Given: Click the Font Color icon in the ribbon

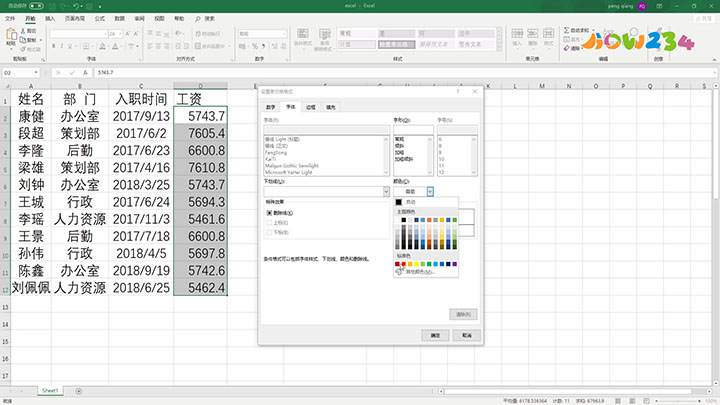Looking at the screenshot, I should (x=115, y=46).
